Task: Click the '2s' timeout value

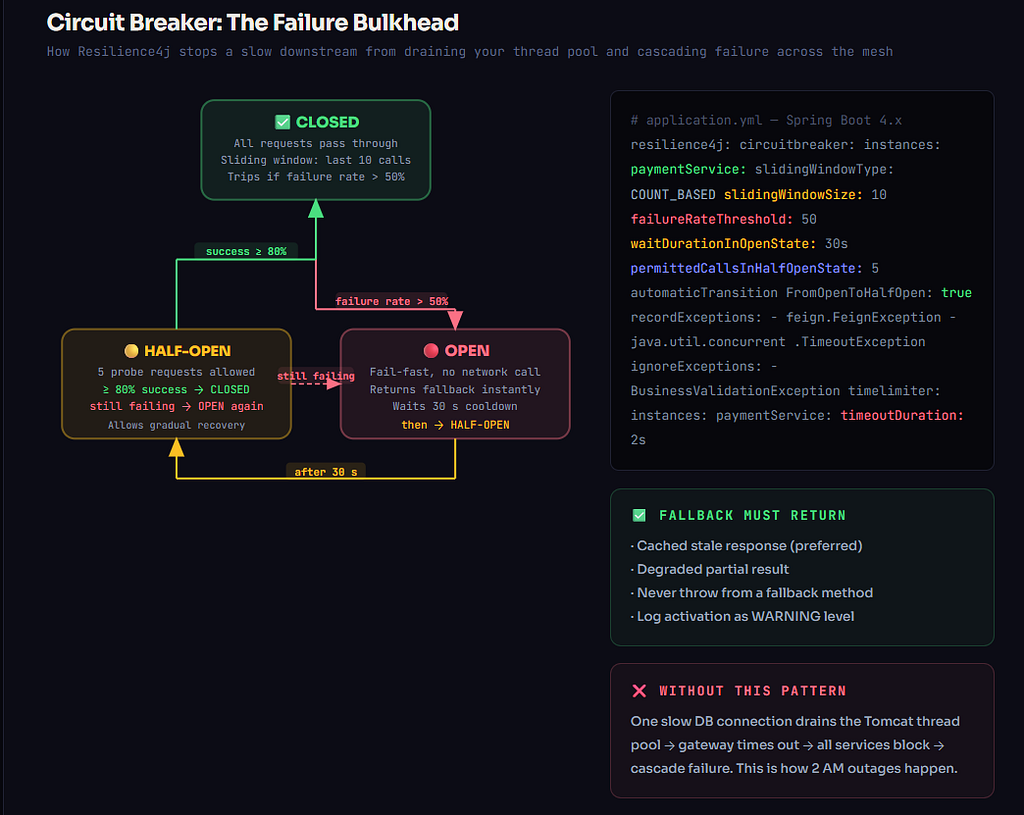Action: (638, 439)
